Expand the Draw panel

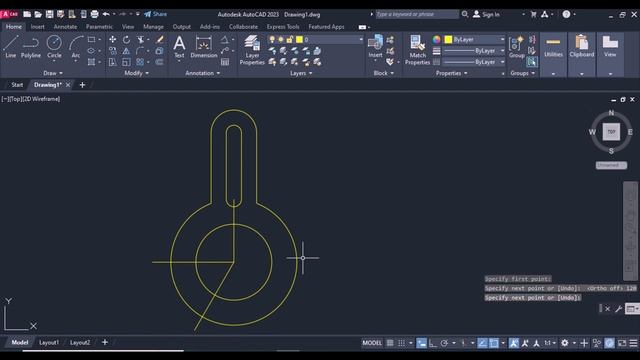(x=53, y=73)
